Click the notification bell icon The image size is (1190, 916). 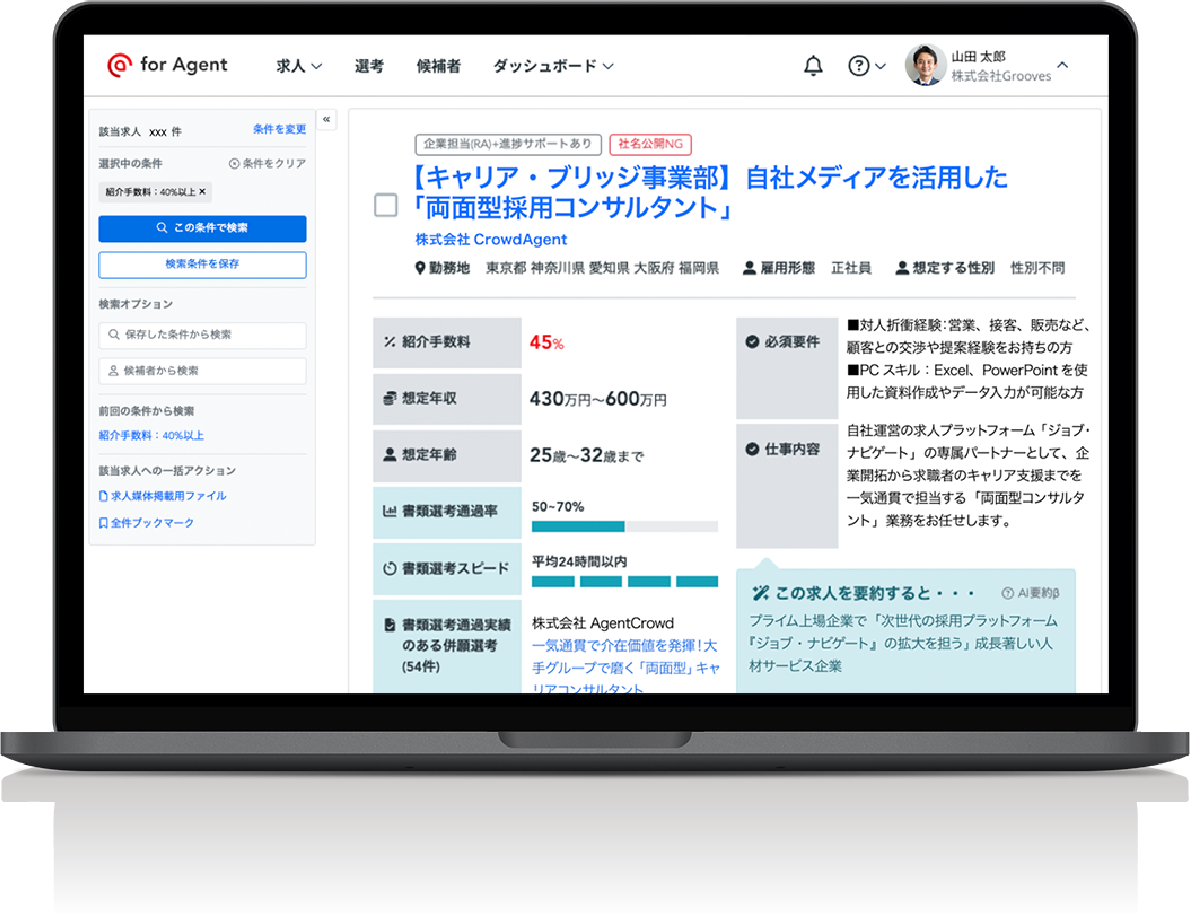click(813, 66)
